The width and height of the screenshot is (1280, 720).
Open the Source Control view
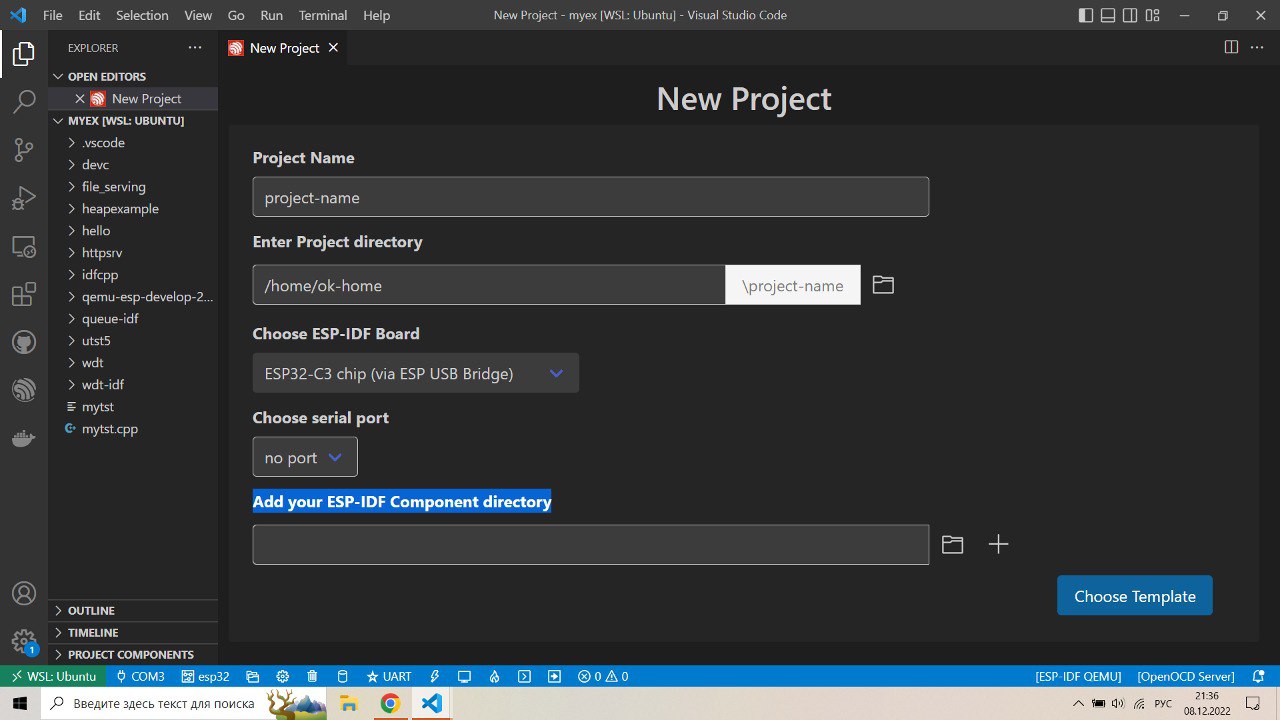pyautogui.click(x=24, y=150)
